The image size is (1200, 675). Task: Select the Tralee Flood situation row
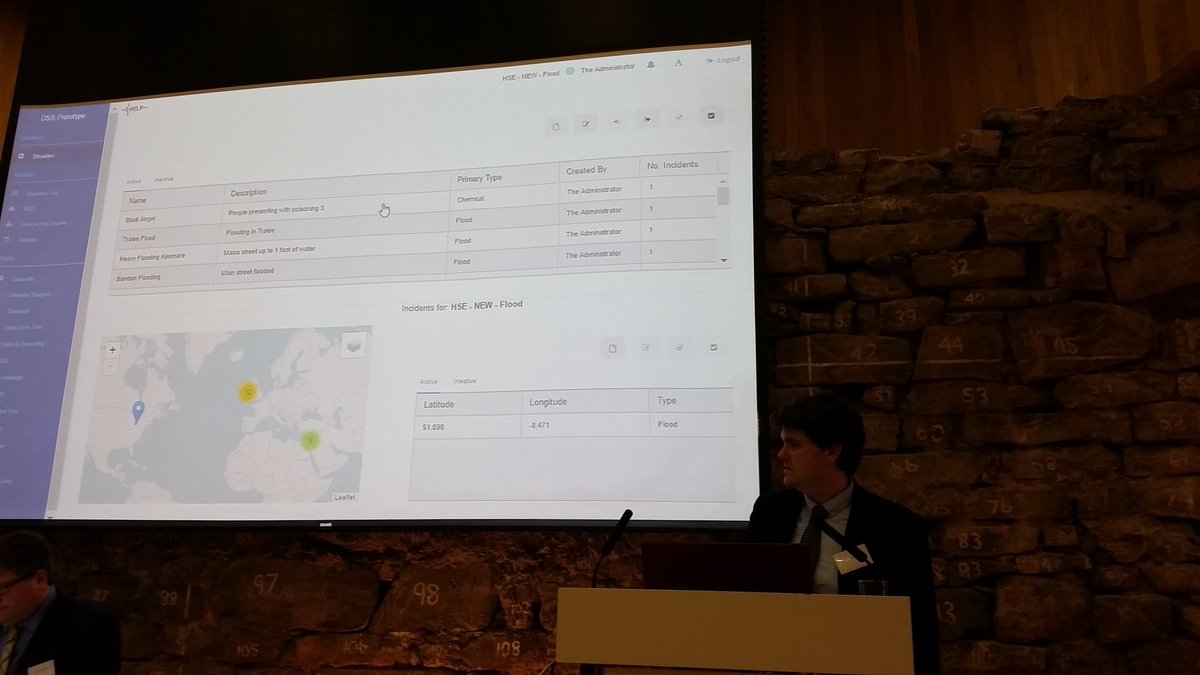(x=417, y=230)
